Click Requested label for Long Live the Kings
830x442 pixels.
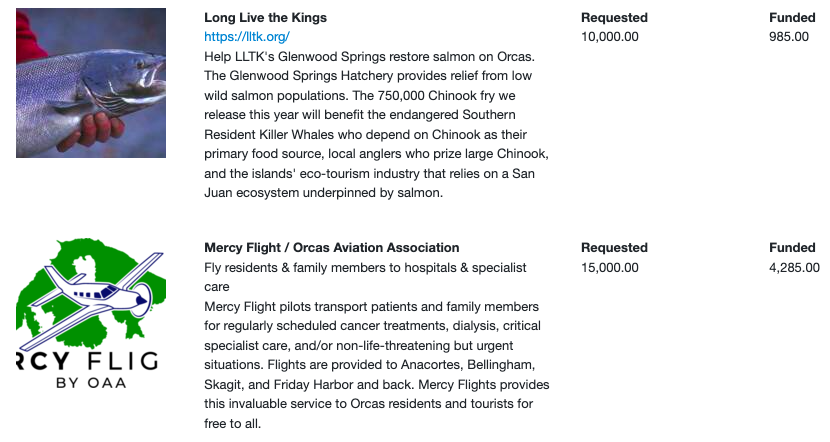pos(614,17)
